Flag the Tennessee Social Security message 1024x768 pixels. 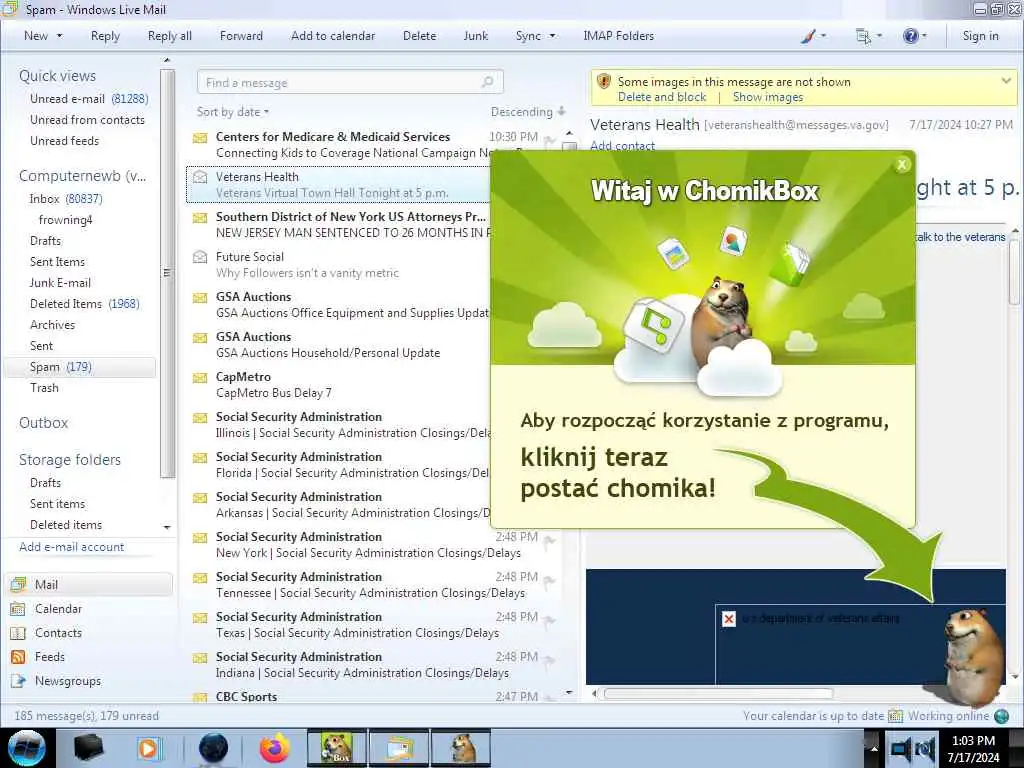549,580
